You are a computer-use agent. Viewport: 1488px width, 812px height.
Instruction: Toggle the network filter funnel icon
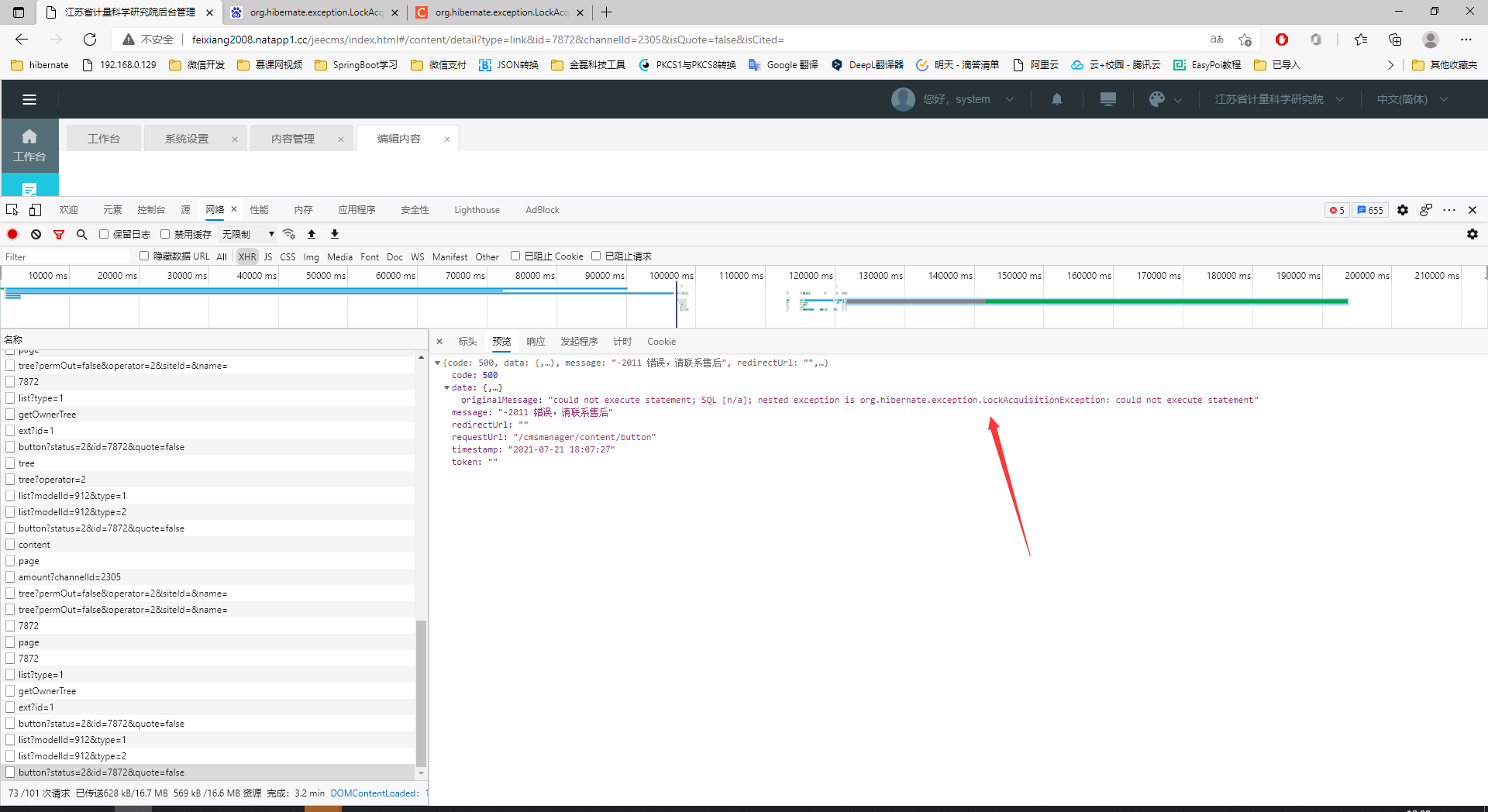(x=59, y=234)
